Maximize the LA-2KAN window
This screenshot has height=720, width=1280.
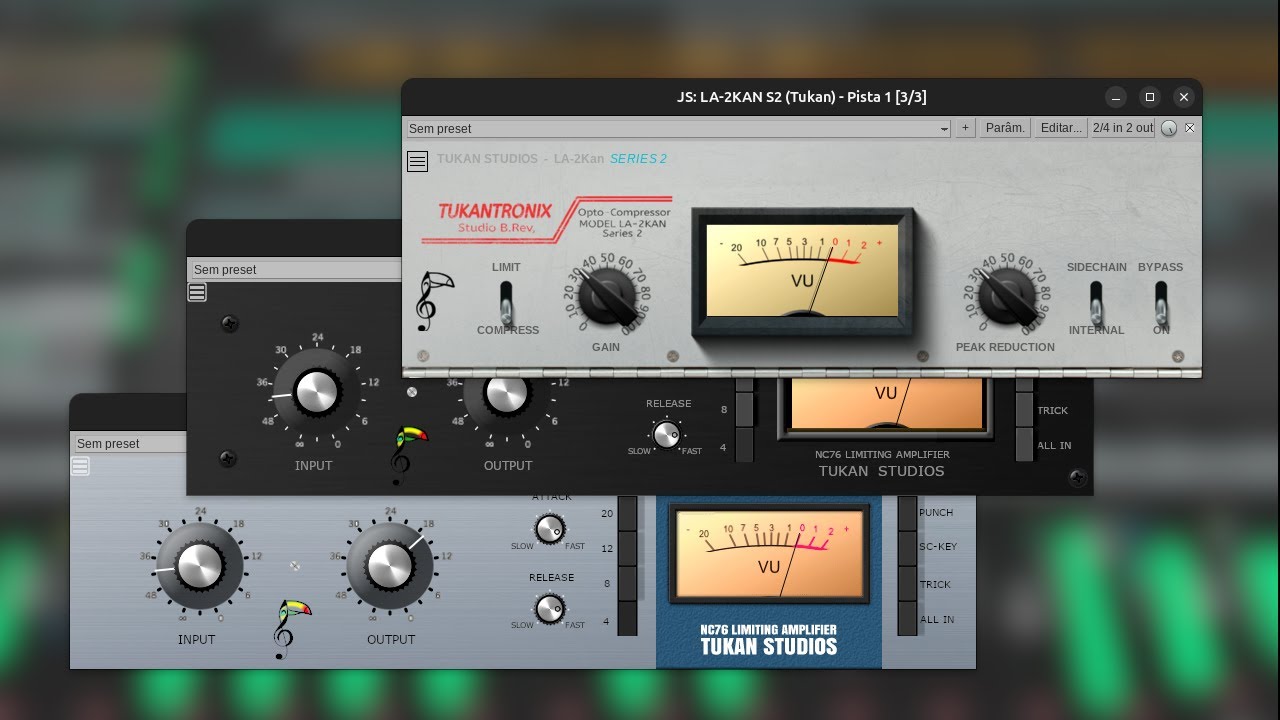click(x=1150, y=97)
